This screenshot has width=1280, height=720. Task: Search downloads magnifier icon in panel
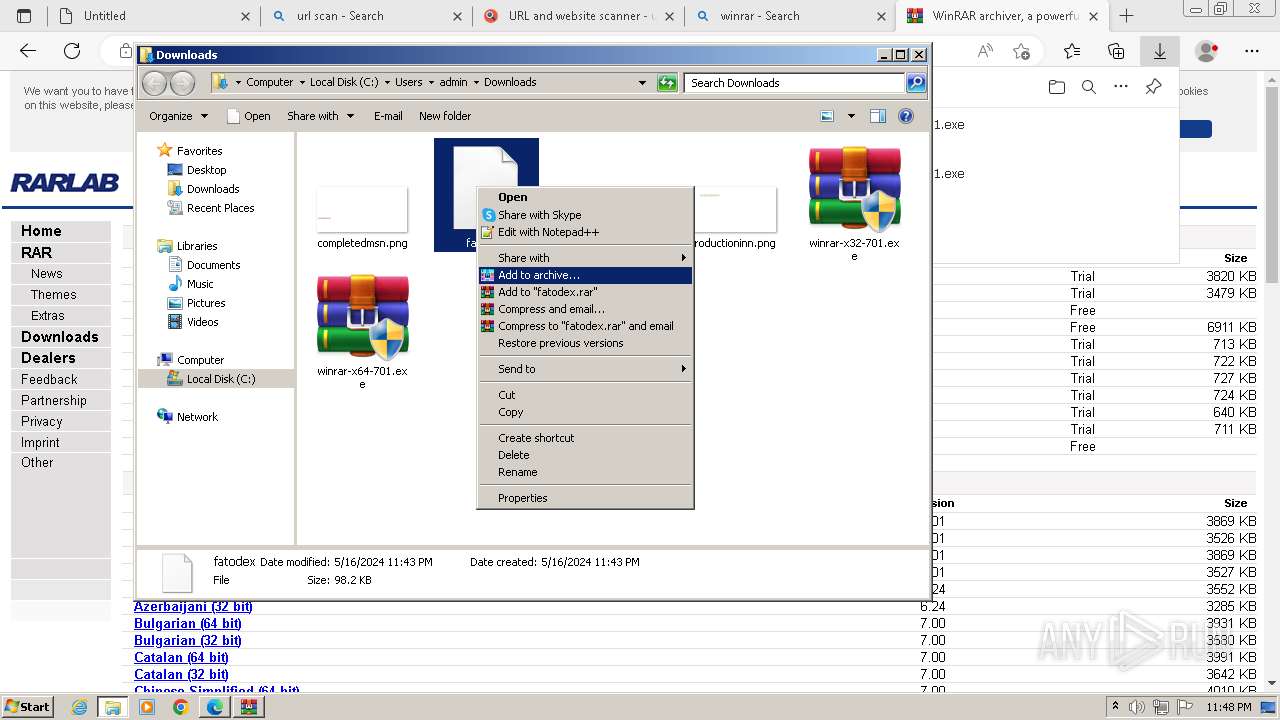coord(1089,87)
